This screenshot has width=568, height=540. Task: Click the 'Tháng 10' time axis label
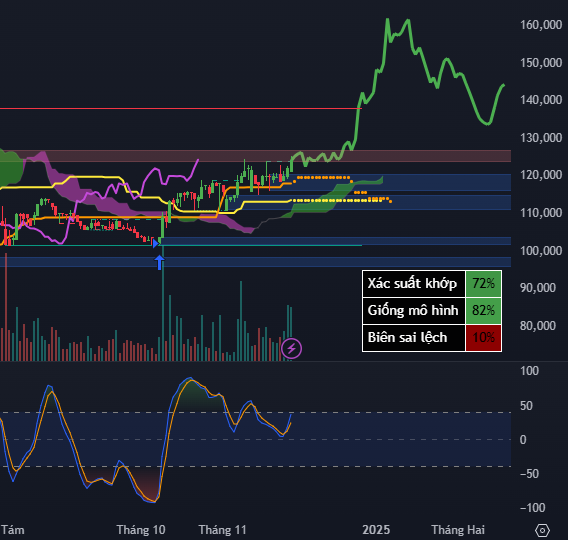141,530
